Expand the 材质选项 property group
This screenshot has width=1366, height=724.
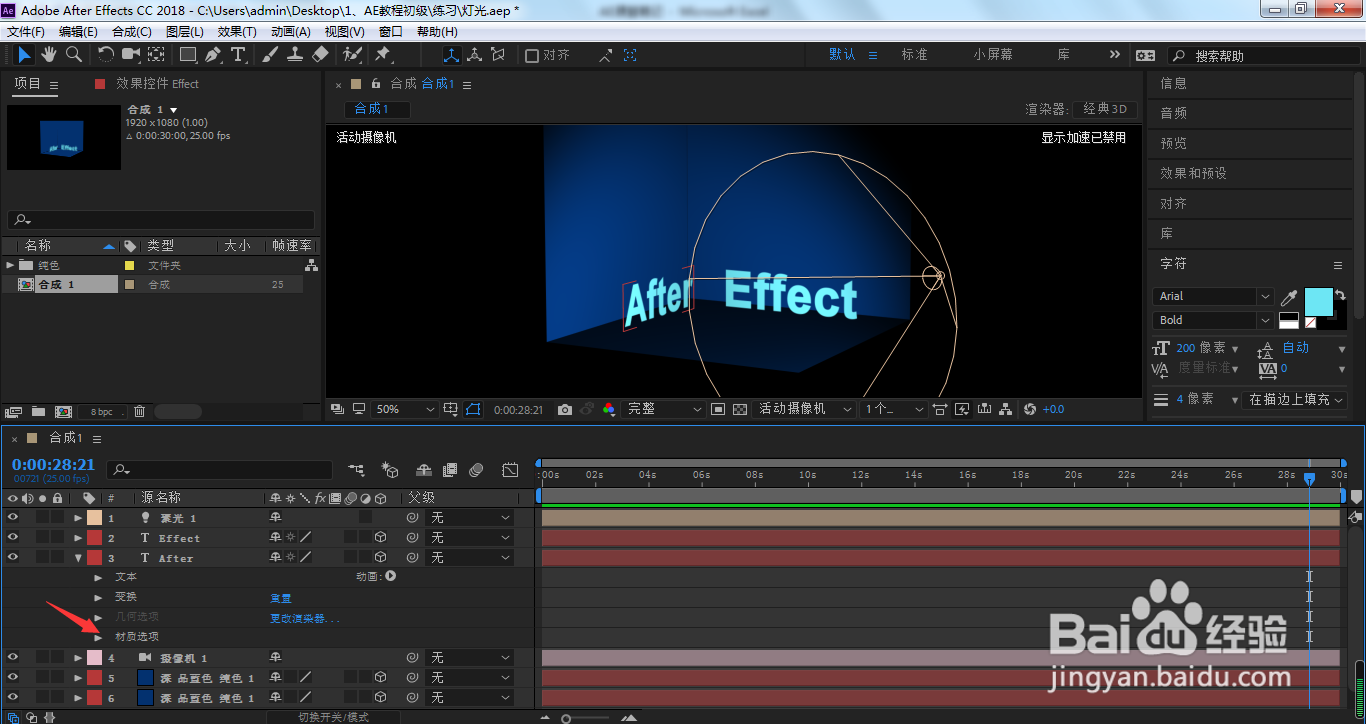click(98, 637)
